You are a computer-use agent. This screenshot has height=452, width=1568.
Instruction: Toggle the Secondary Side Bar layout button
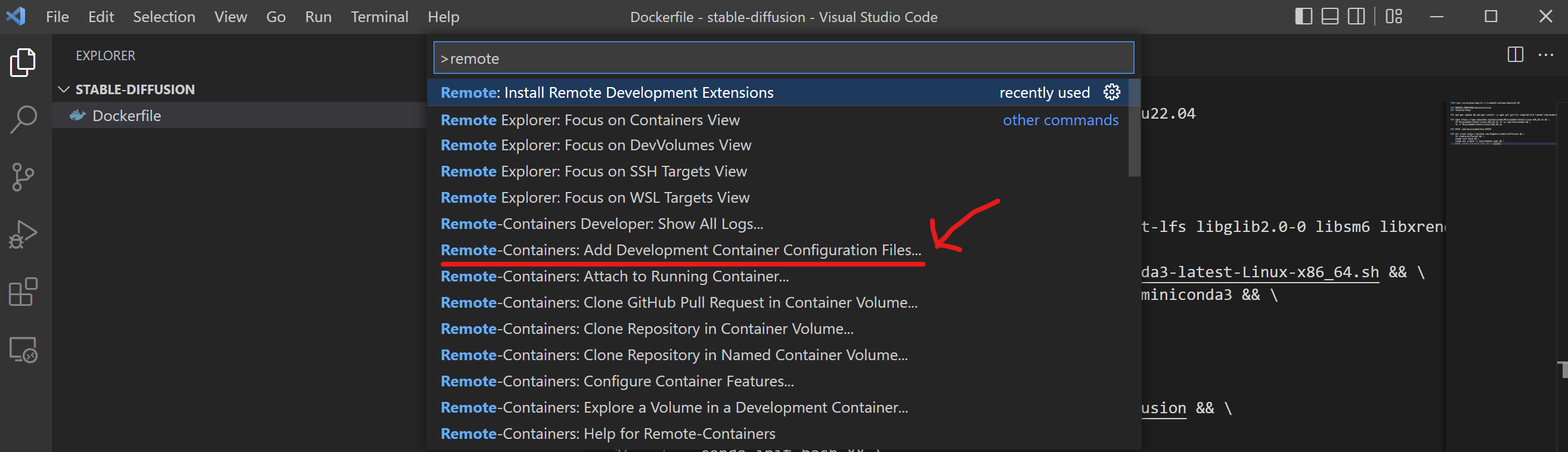1356,17
